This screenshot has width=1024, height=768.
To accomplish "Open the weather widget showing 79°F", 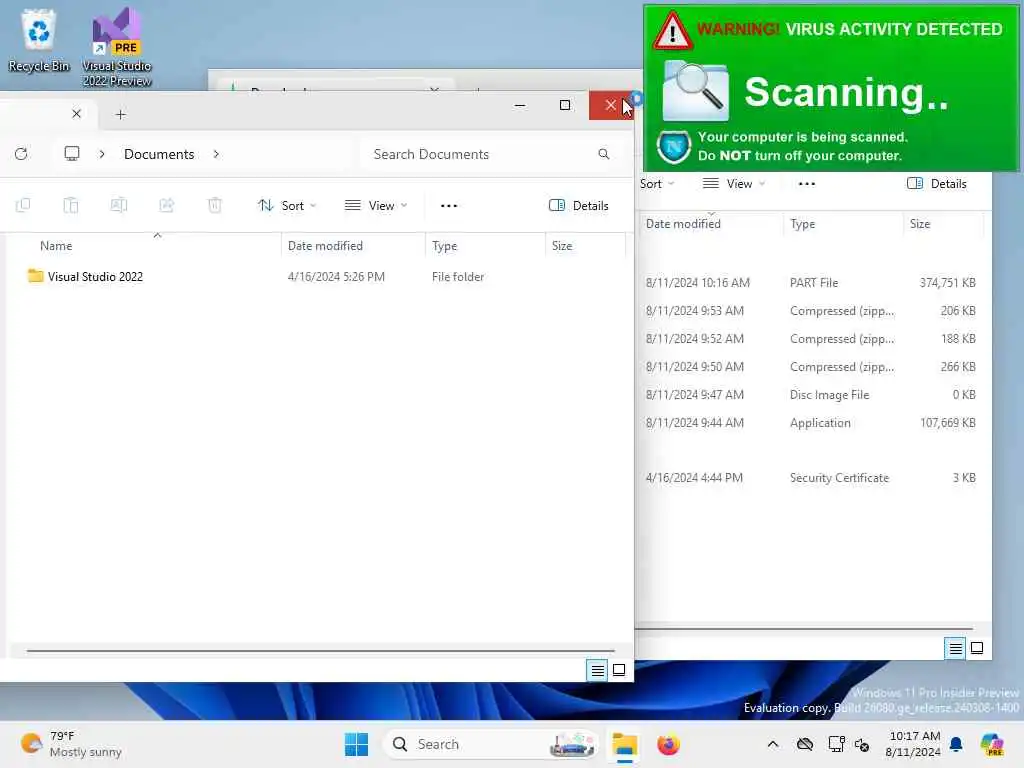I will pyautogui.click(x=71, y=744).
